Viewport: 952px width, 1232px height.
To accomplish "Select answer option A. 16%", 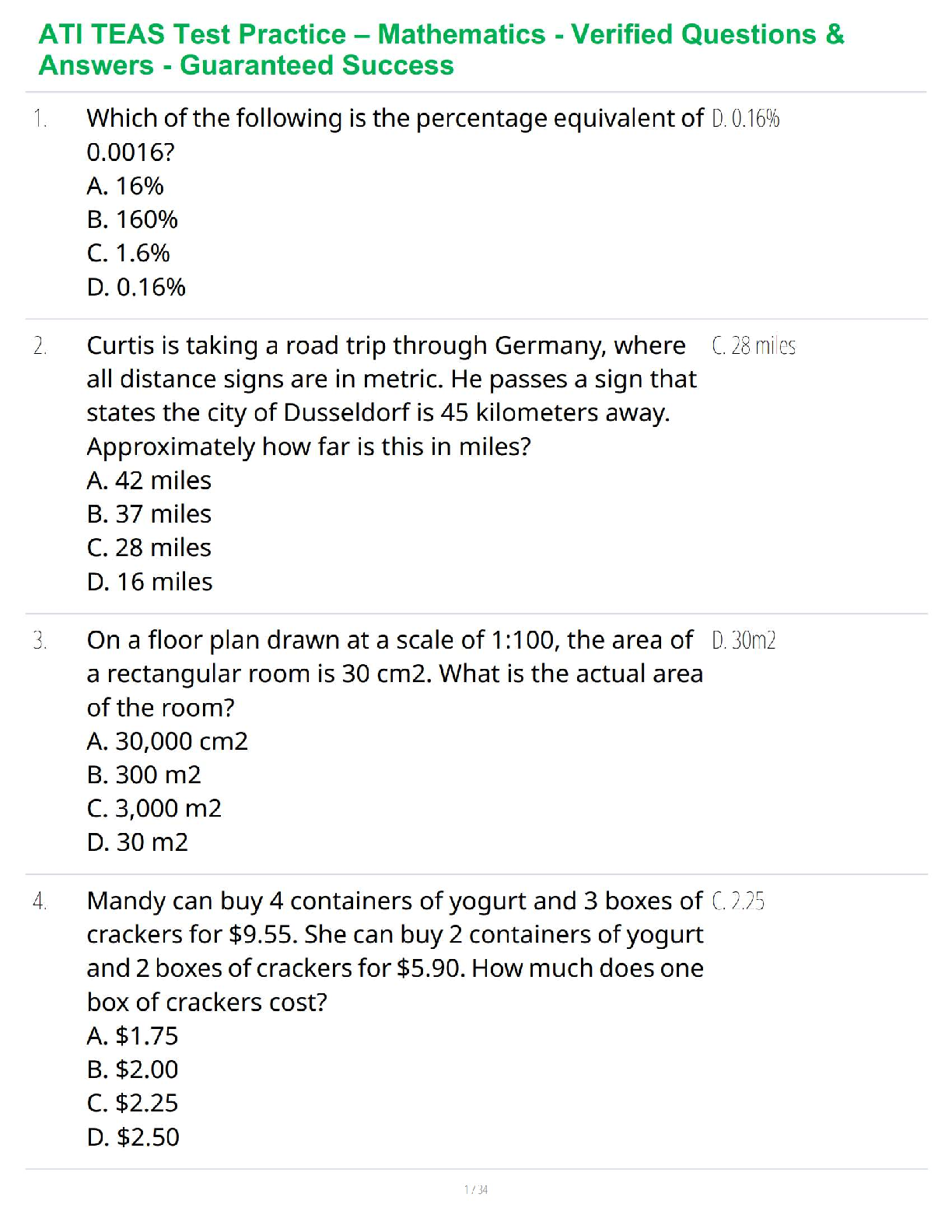I will (x=125, y=186).
